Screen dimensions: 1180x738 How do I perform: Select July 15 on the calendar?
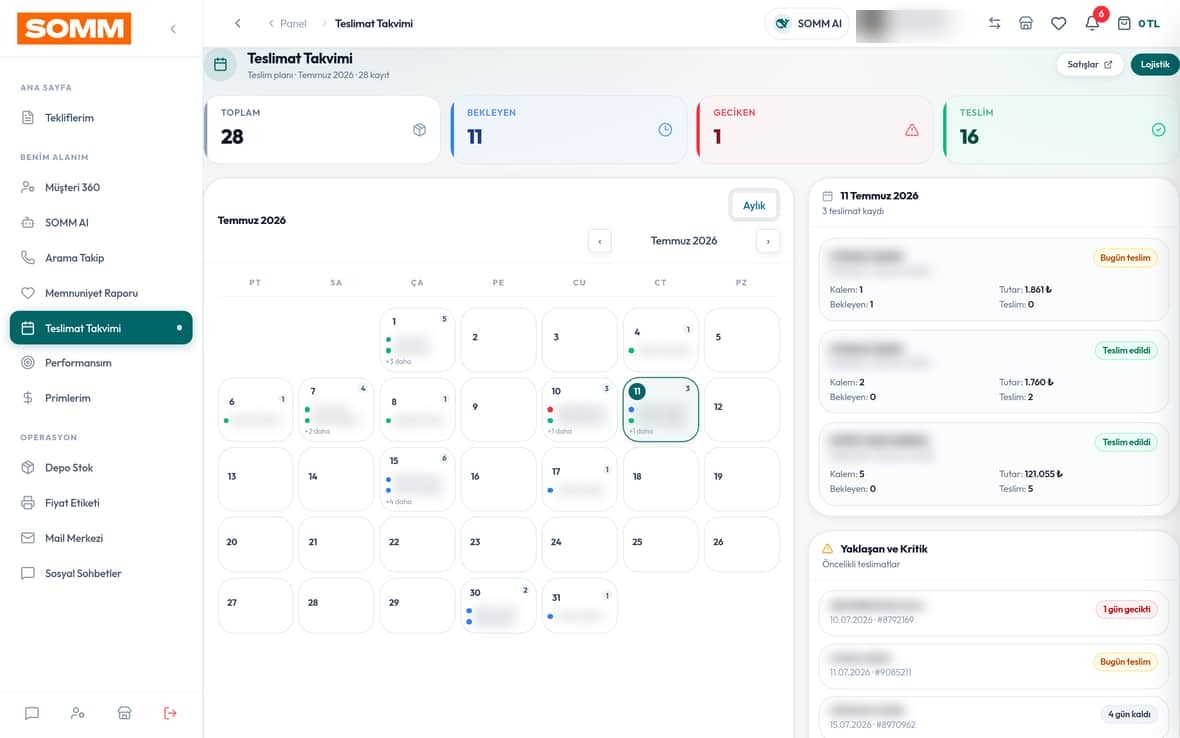point(417,479)
